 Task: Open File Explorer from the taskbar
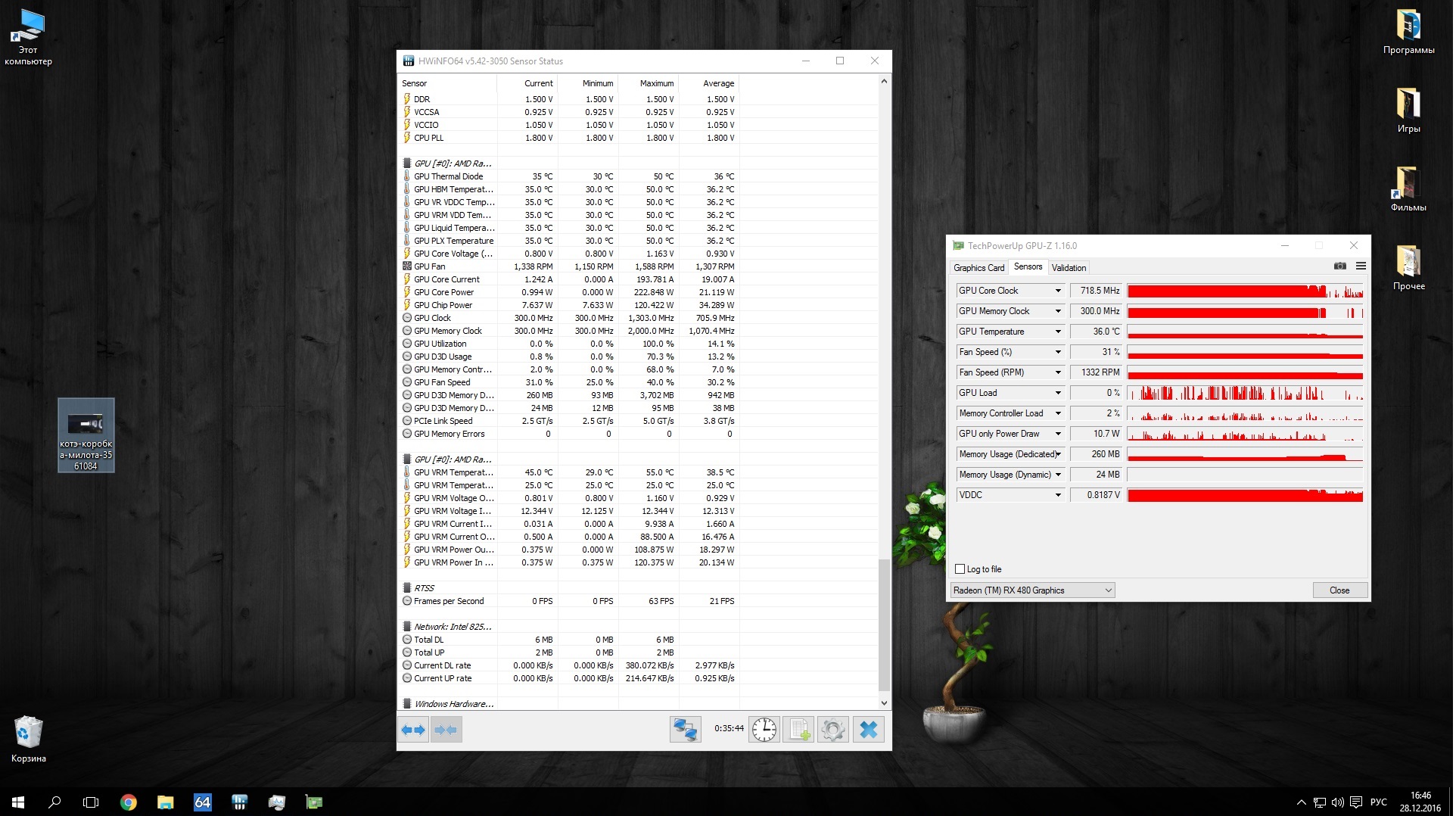click(x=165, y=802)
